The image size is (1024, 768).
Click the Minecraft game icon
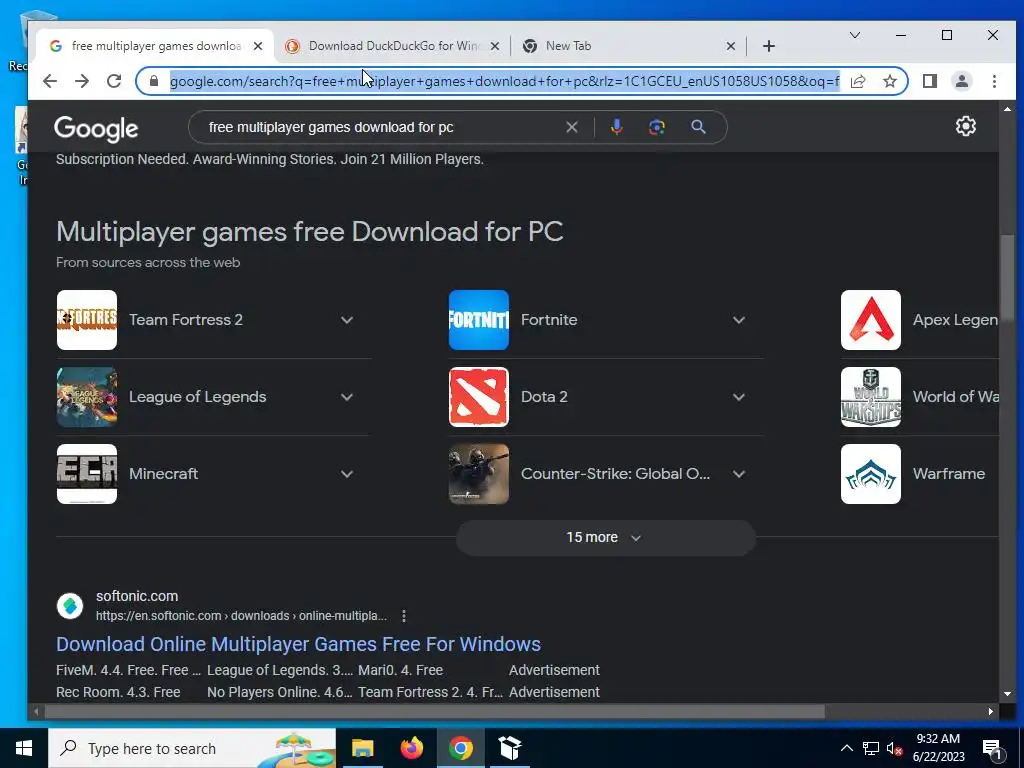[87, 474]
